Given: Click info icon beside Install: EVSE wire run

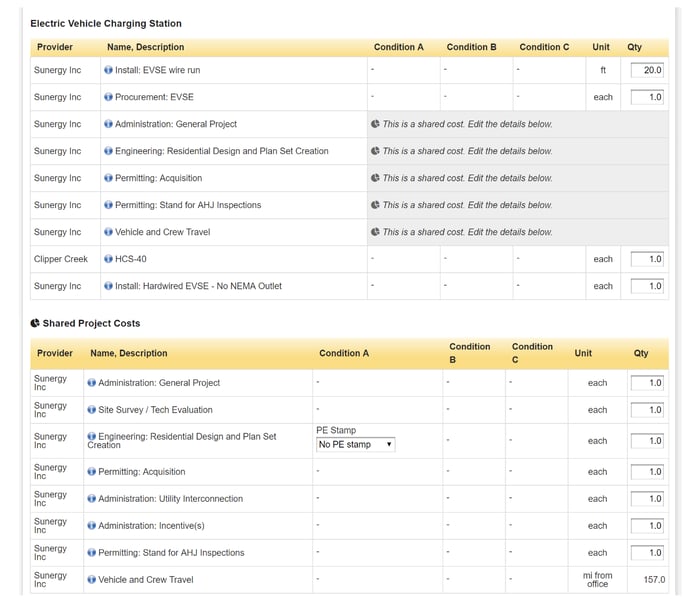Looking at the screenshot, I should pyautogui.click(x=108, y=71).
